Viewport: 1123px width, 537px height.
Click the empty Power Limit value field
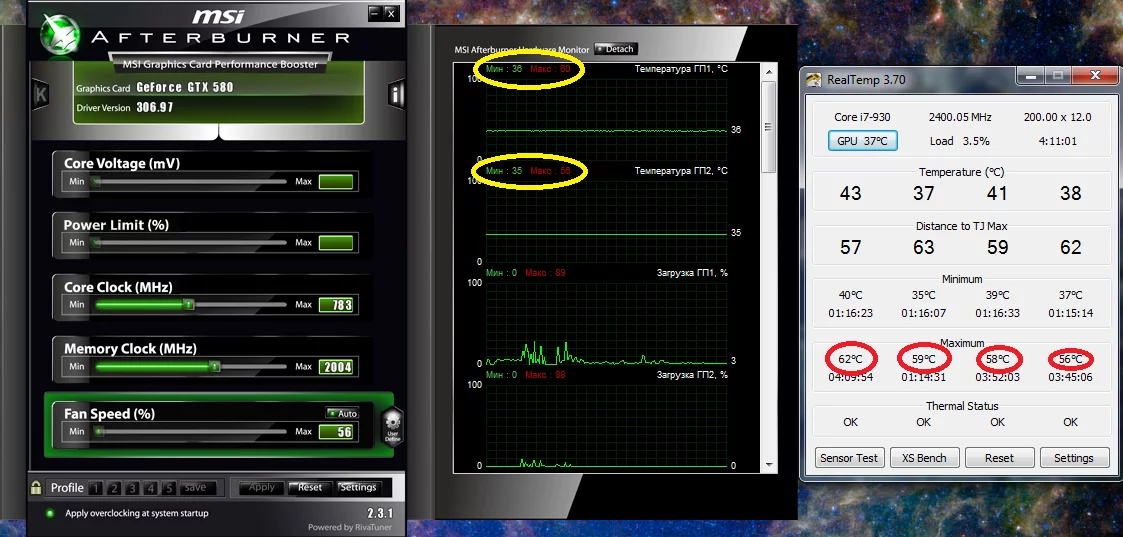tap(336, 243)
